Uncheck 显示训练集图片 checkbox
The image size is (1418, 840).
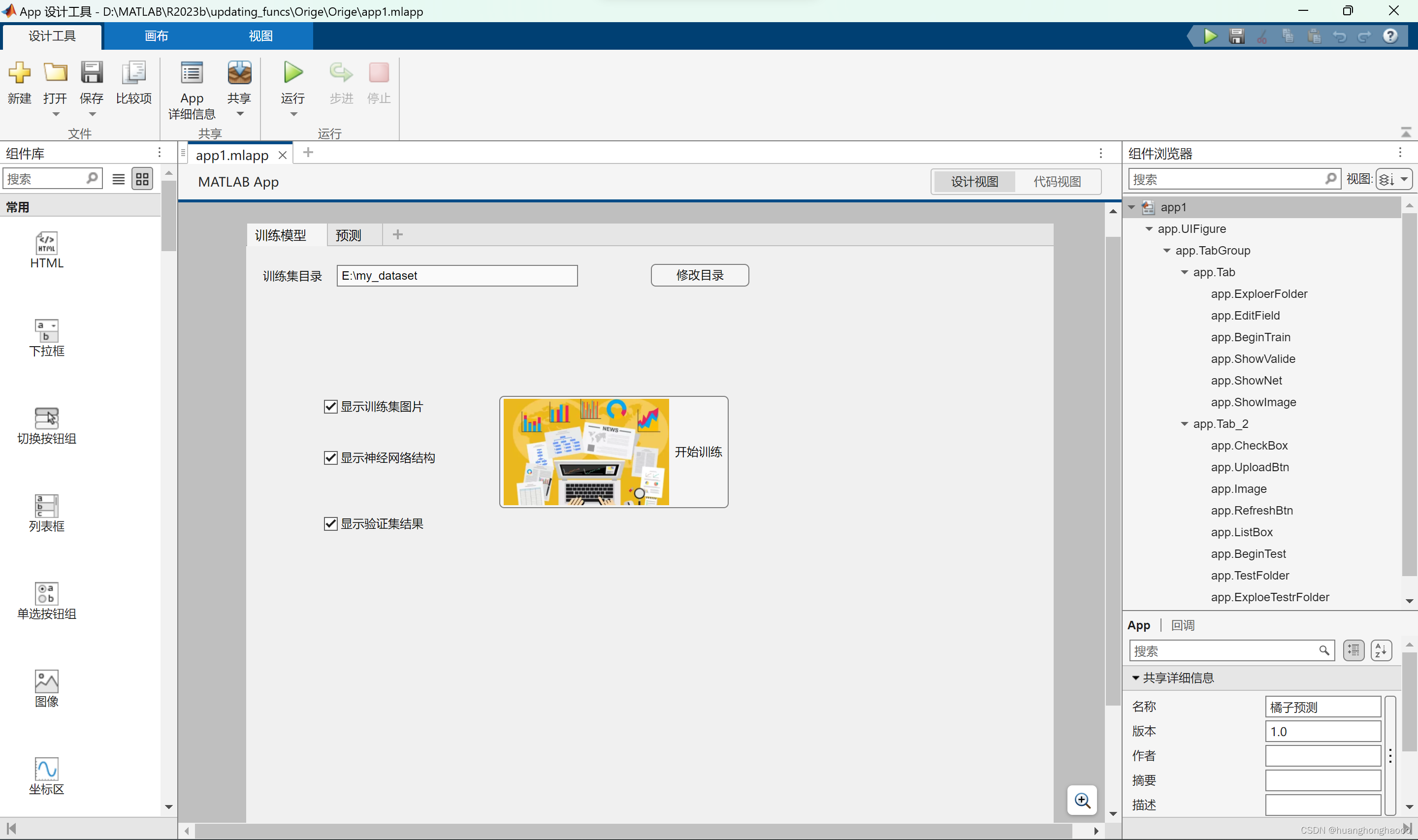point(330,406)
